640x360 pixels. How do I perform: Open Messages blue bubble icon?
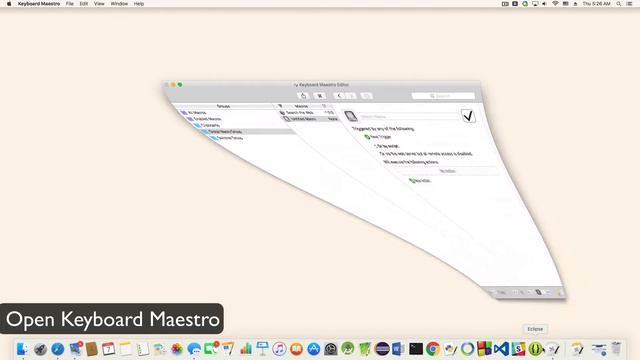[194, 349]
